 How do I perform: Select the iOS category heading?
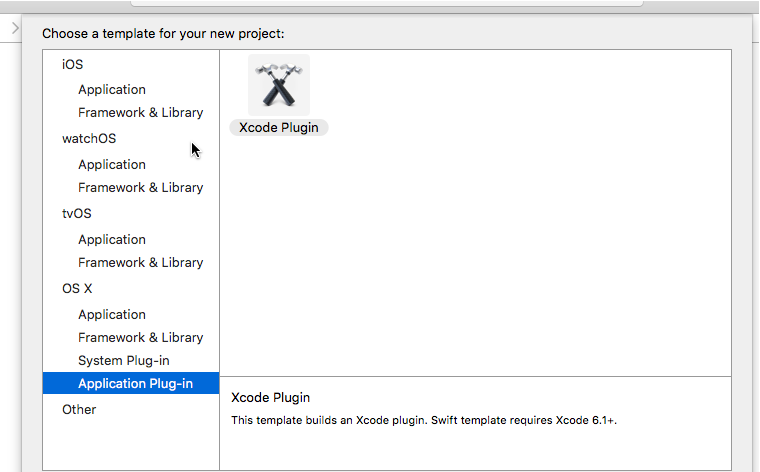click(72, 64)
